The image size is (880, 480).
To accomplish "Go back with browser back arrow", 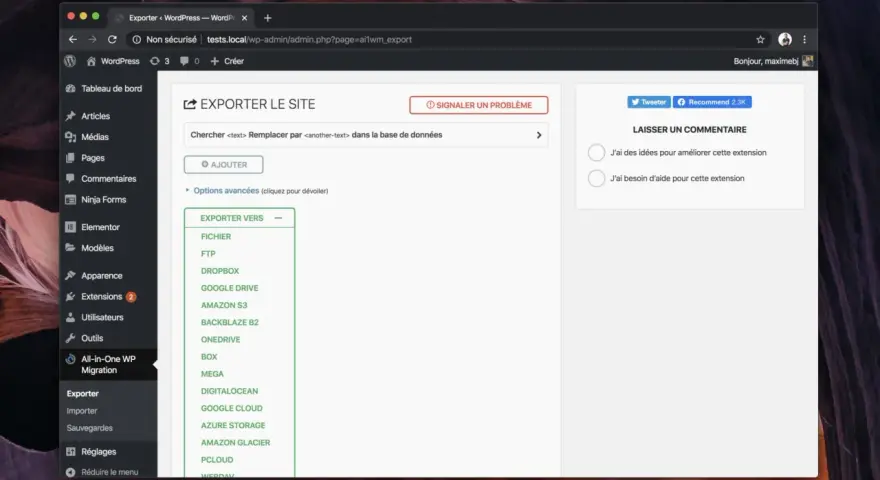I will coord(72,39).
